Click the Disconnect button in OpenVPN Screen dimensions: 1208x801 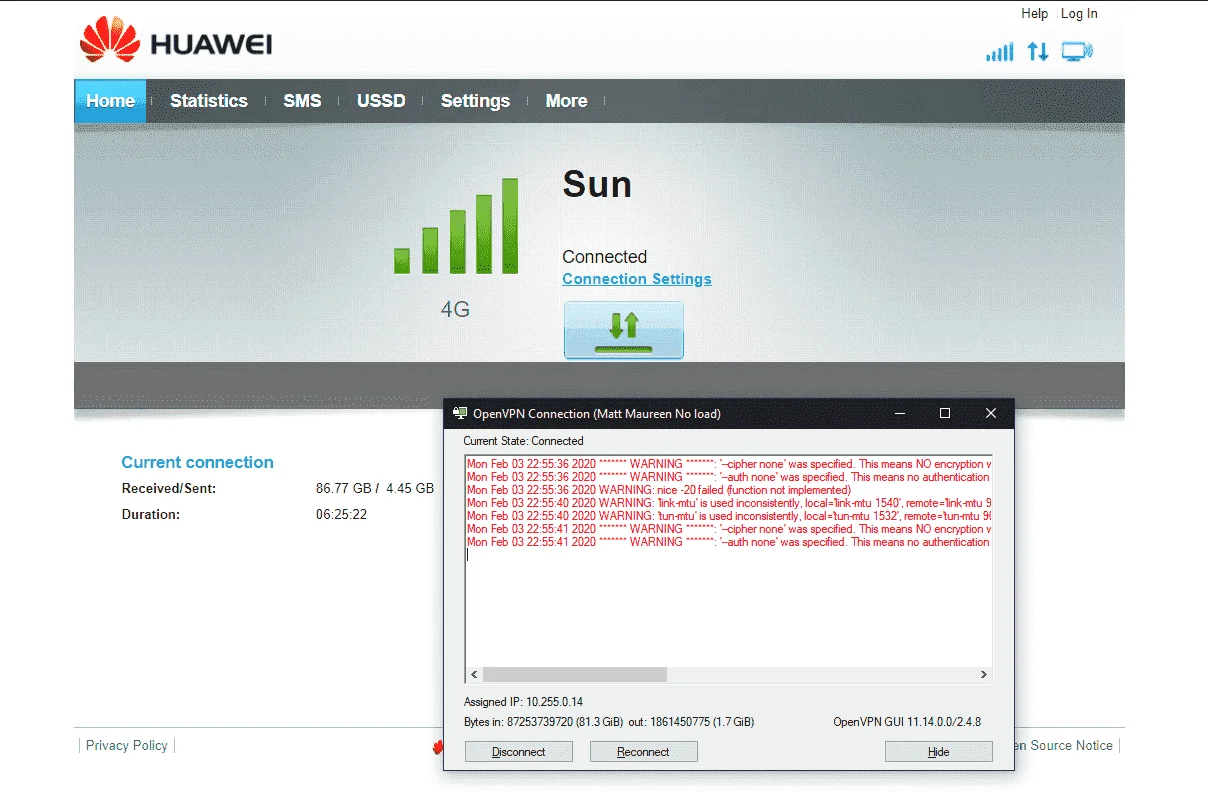519,752
